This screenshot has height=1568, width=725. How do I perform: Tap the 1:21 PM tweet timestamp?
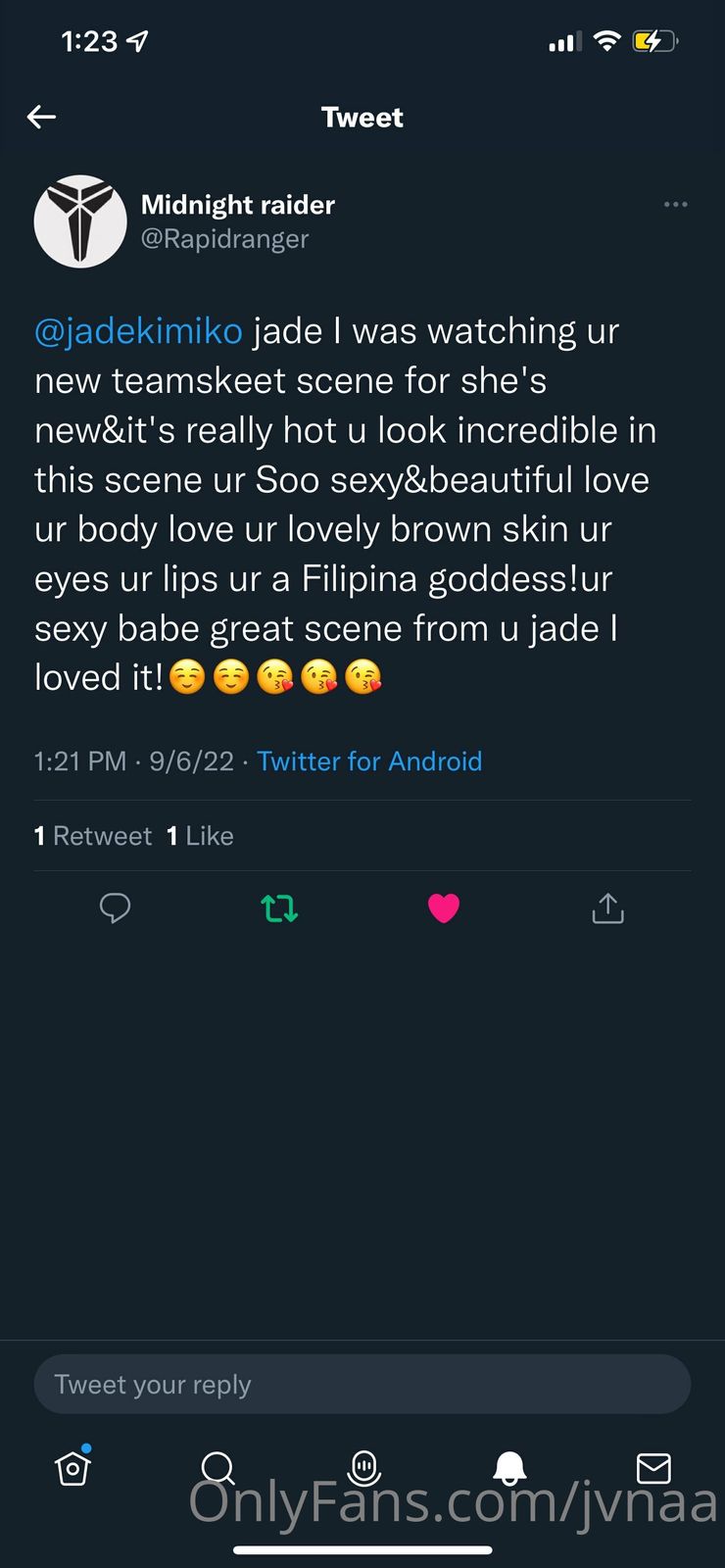point(80,761)
